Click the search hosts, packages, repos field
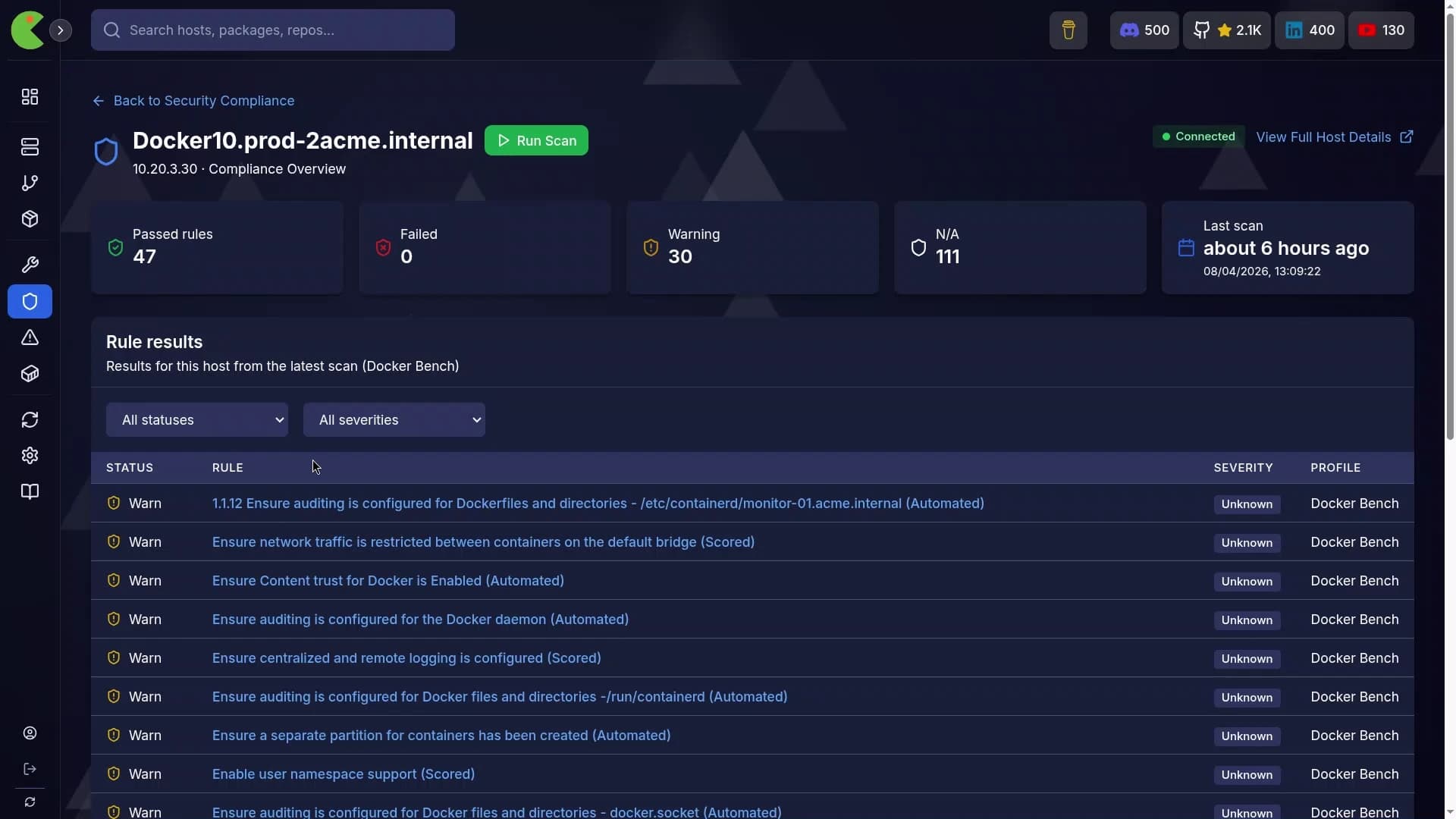The width and height of the screenshot is (1456, 819). coord(273,30)
